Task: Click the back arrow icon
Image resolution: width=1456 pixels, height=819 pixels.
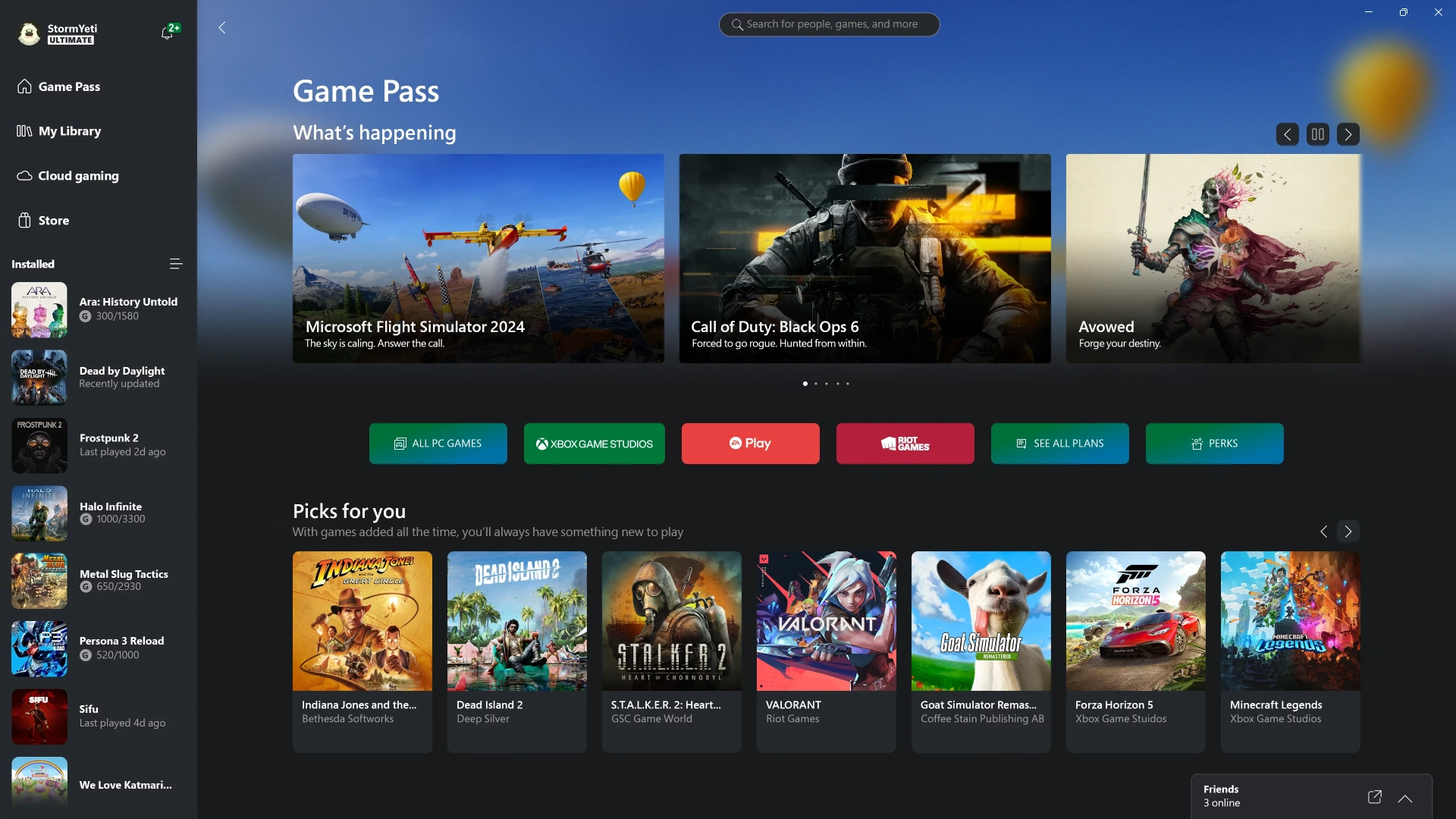Action: [222, 28]
